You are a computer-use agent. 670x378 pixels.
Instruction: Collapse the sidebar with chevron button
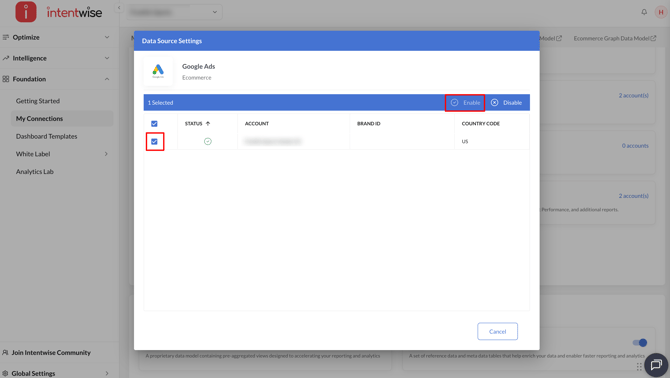[119, 8]
